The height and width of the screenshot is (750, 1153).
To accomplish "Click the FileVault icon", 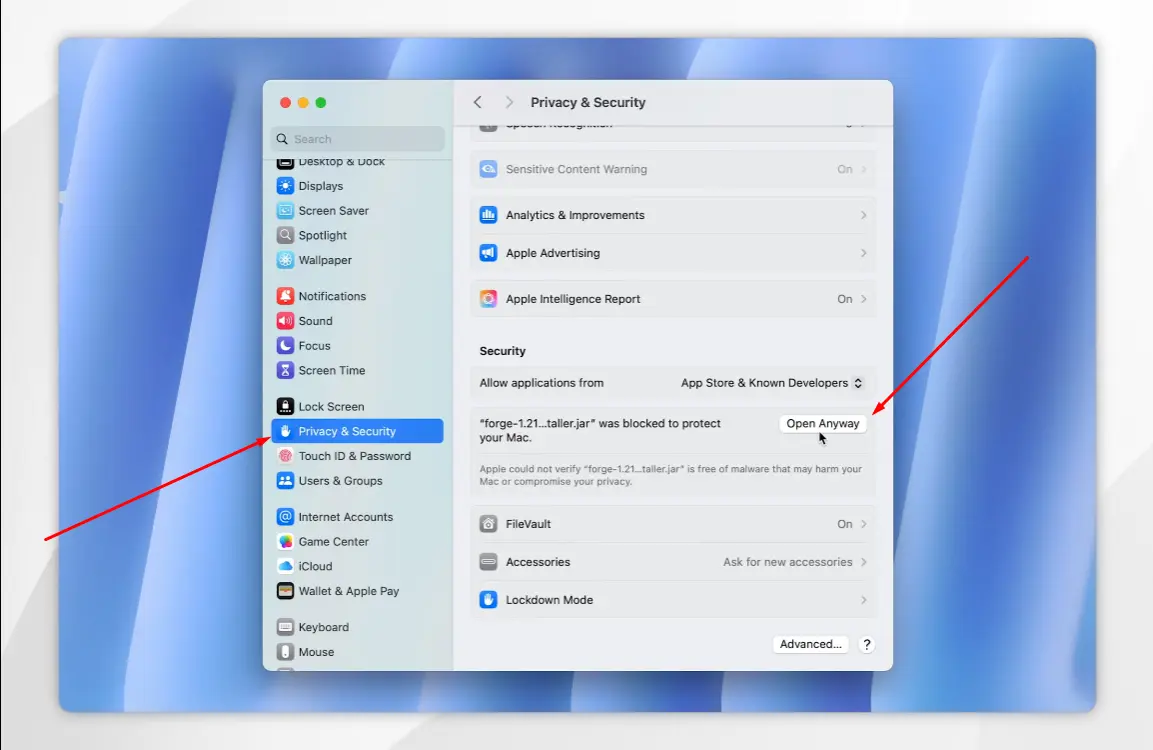I will tap(488, 524).
